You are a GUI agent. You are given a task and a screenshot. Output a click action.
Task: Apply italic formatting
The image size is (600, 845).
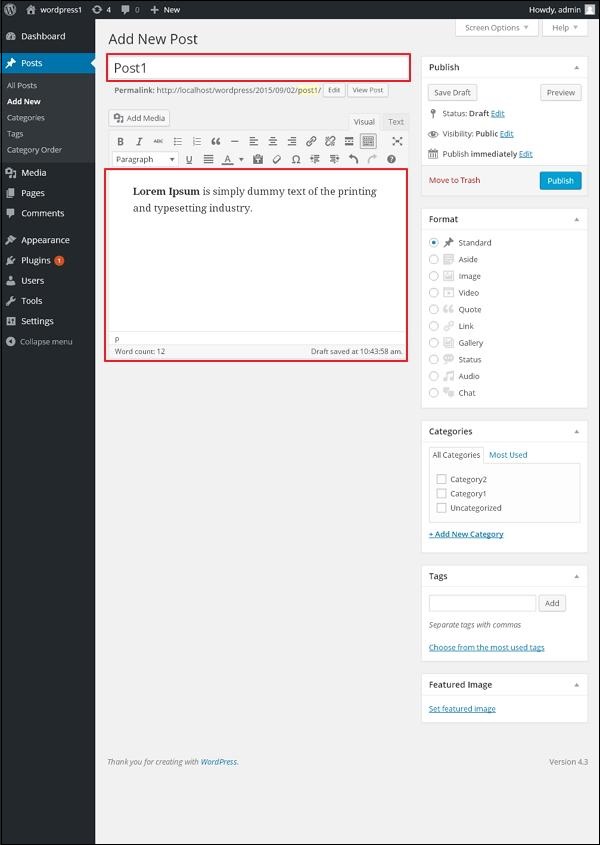click(x=138, y=141)
